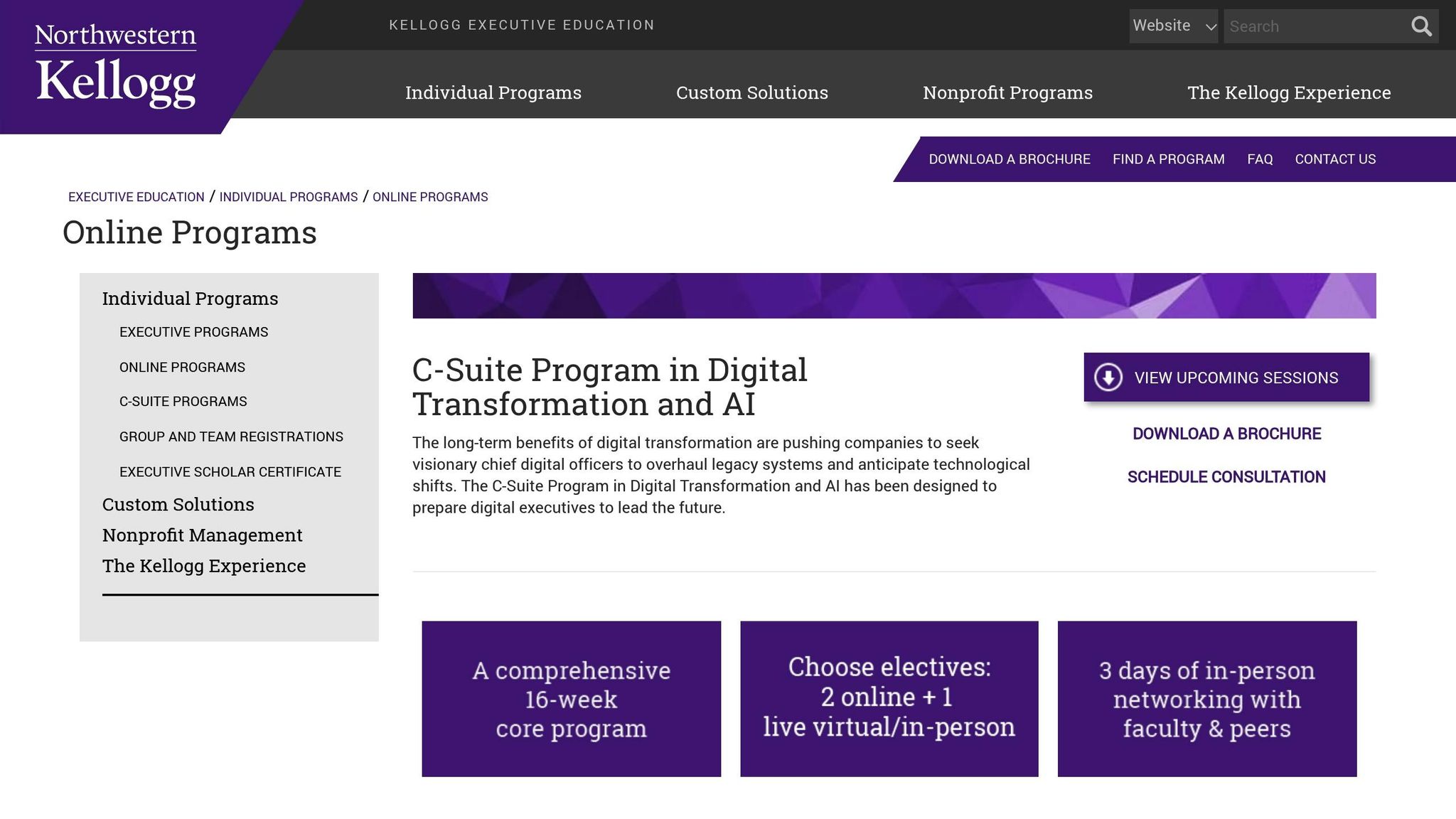This screenshot has height=819, width=1456.
Task: Go to Online Programs breadcrumb
Action: pyautogui.click(x=430, y=197)
